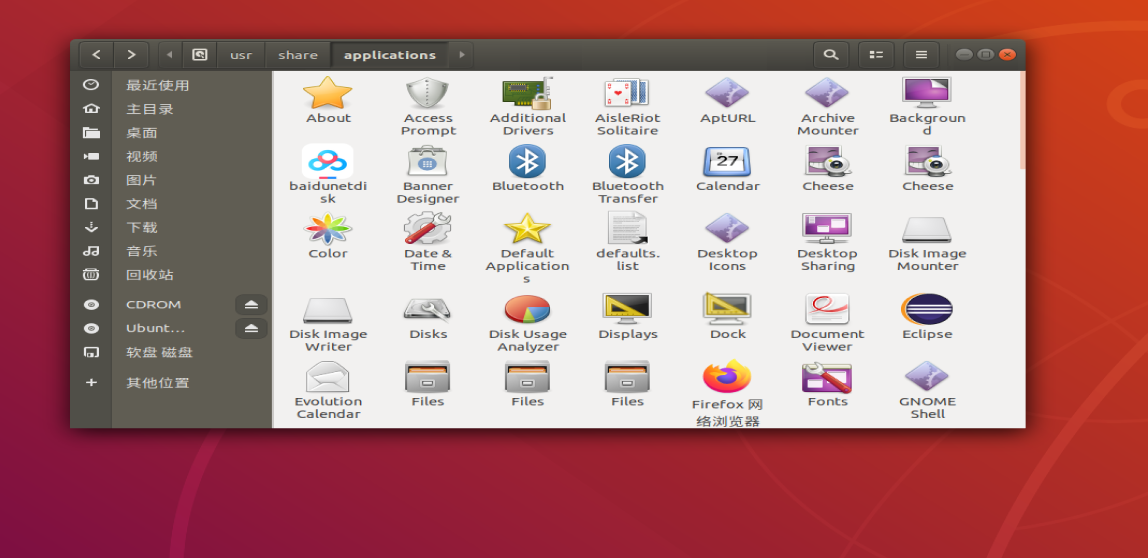
Task: Go back with the left arrow button
Action: [97, 55]
